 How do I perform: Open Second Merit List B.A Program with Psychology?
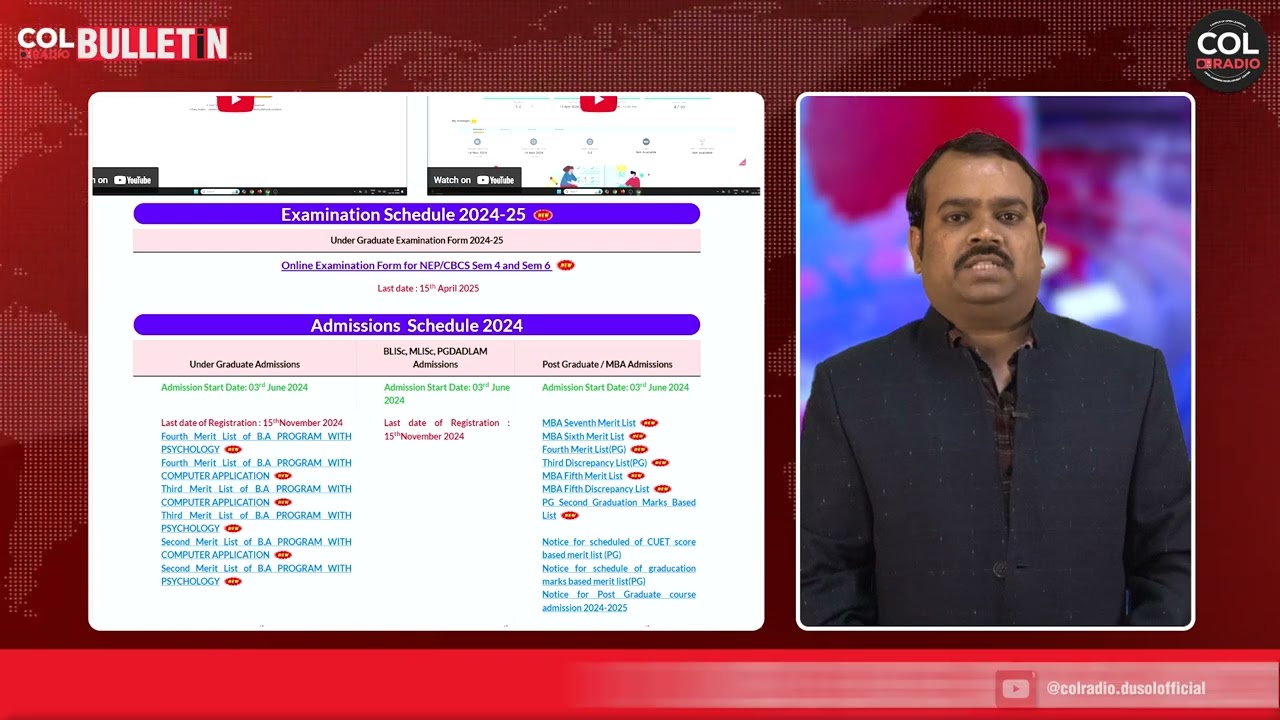(x=256, y=575)
